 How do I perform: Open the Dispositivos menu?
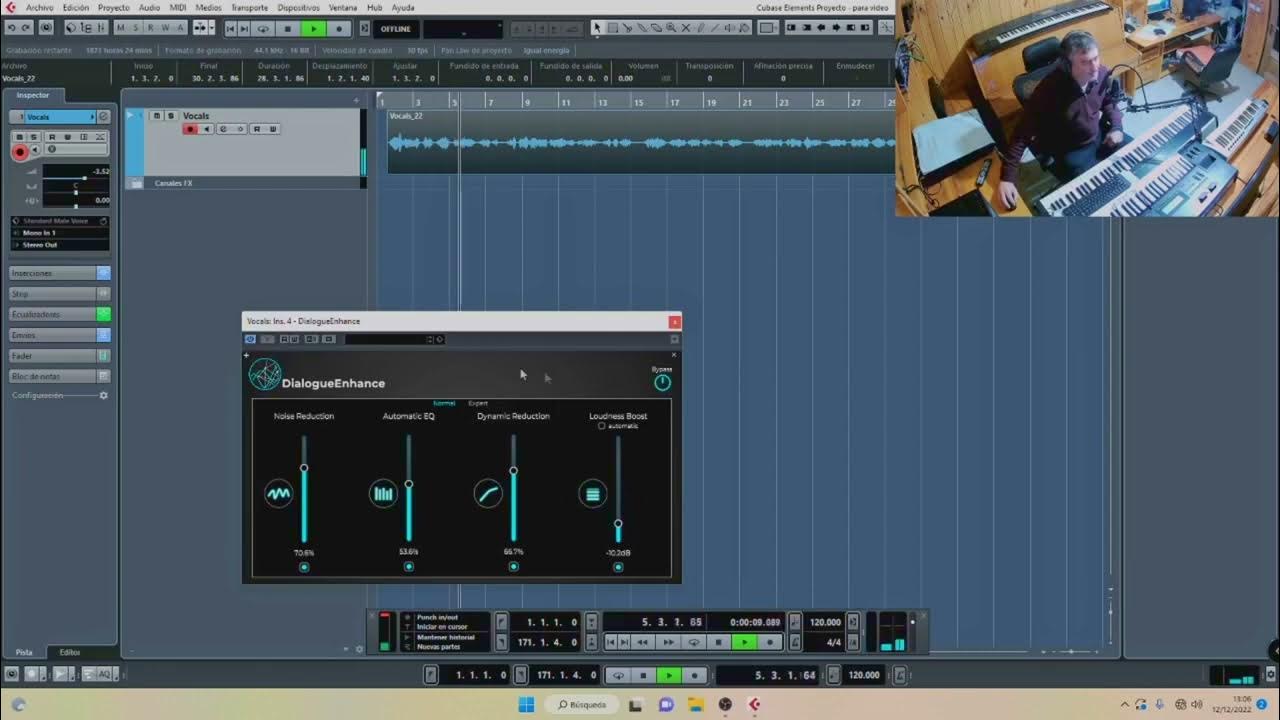298,7
